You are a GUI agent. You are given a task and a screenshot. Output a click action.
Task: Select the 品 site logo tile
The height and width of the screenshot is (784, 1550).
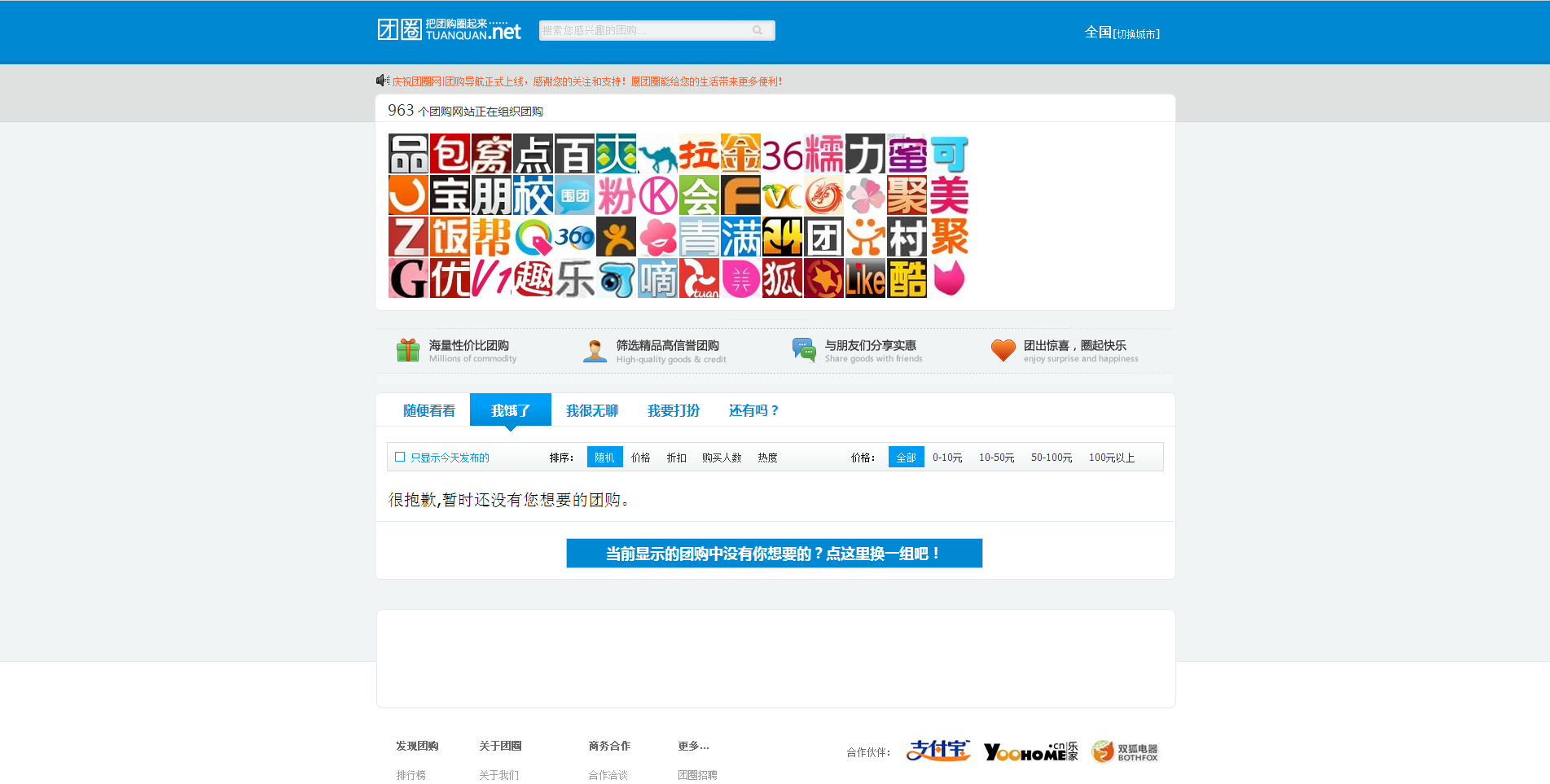point(408,154)
